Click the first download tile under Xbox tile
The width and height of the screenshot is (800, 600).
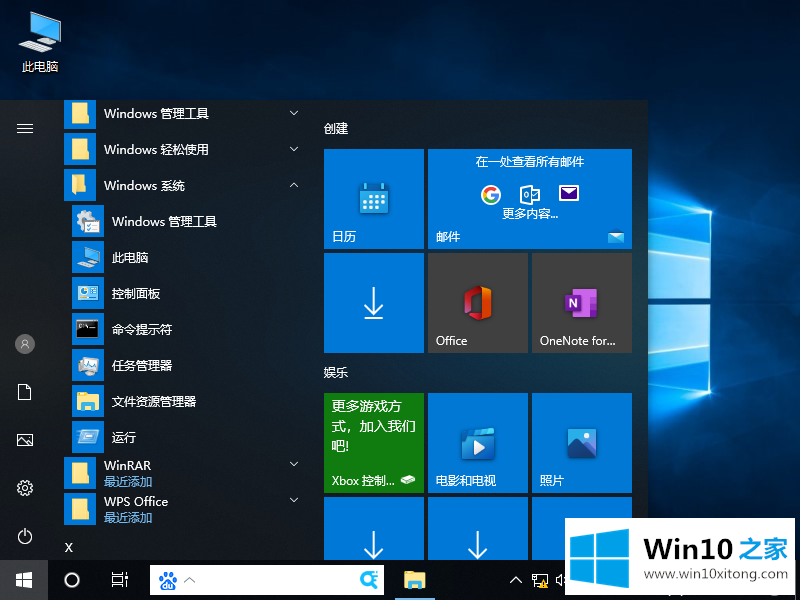[x=374, y=529]
